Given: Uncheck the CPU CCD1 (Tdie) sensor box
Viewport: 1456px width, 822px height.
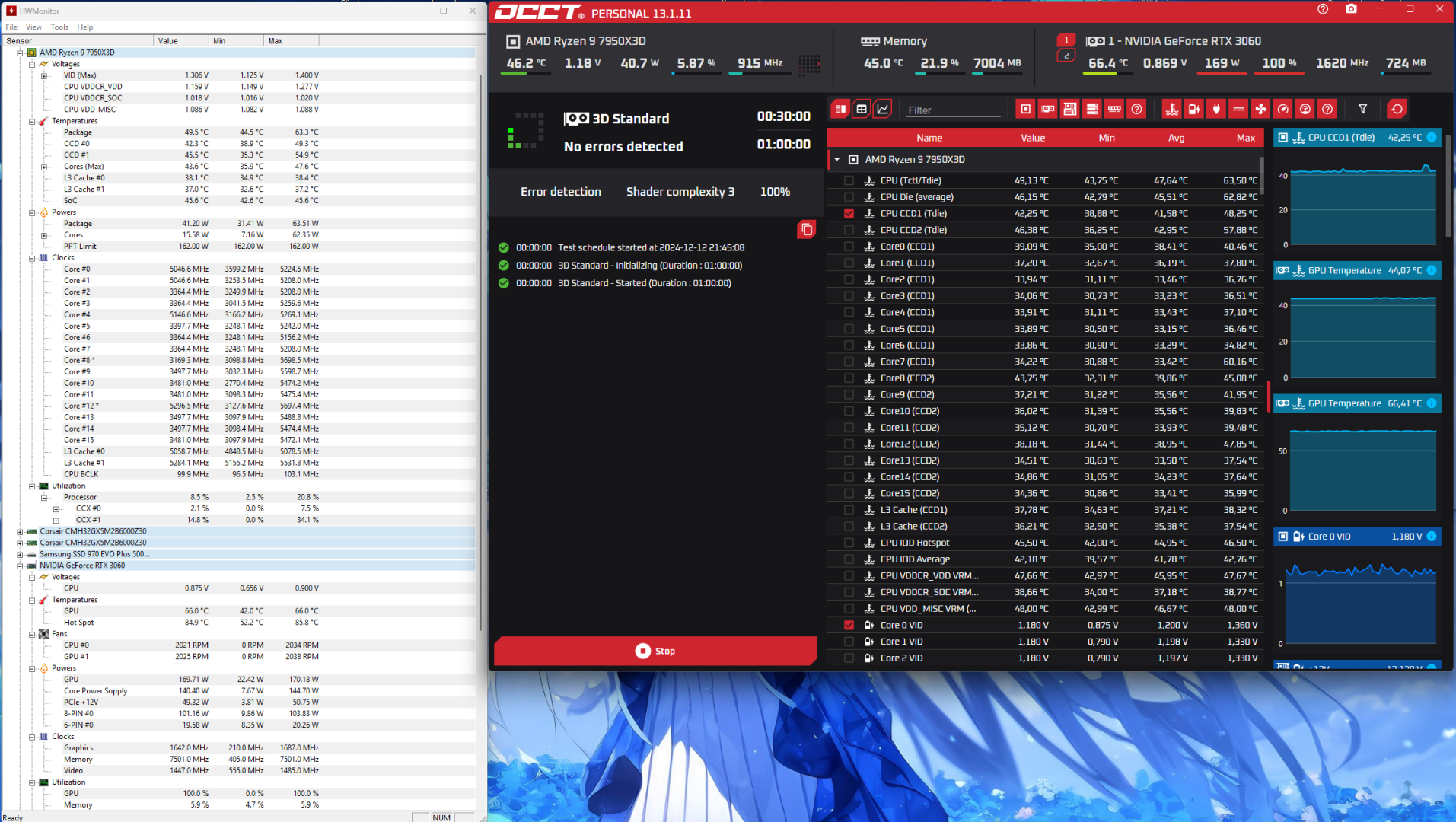Looking at the screenshot, I should point(849,214).
